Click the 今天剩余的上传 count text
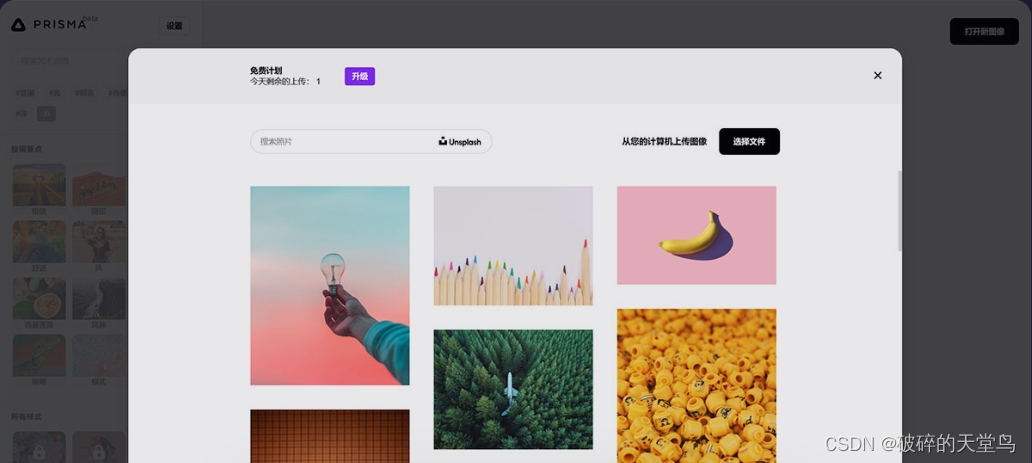The height and width of the screenshot is (463, 1032). click(x=285, y=82)
